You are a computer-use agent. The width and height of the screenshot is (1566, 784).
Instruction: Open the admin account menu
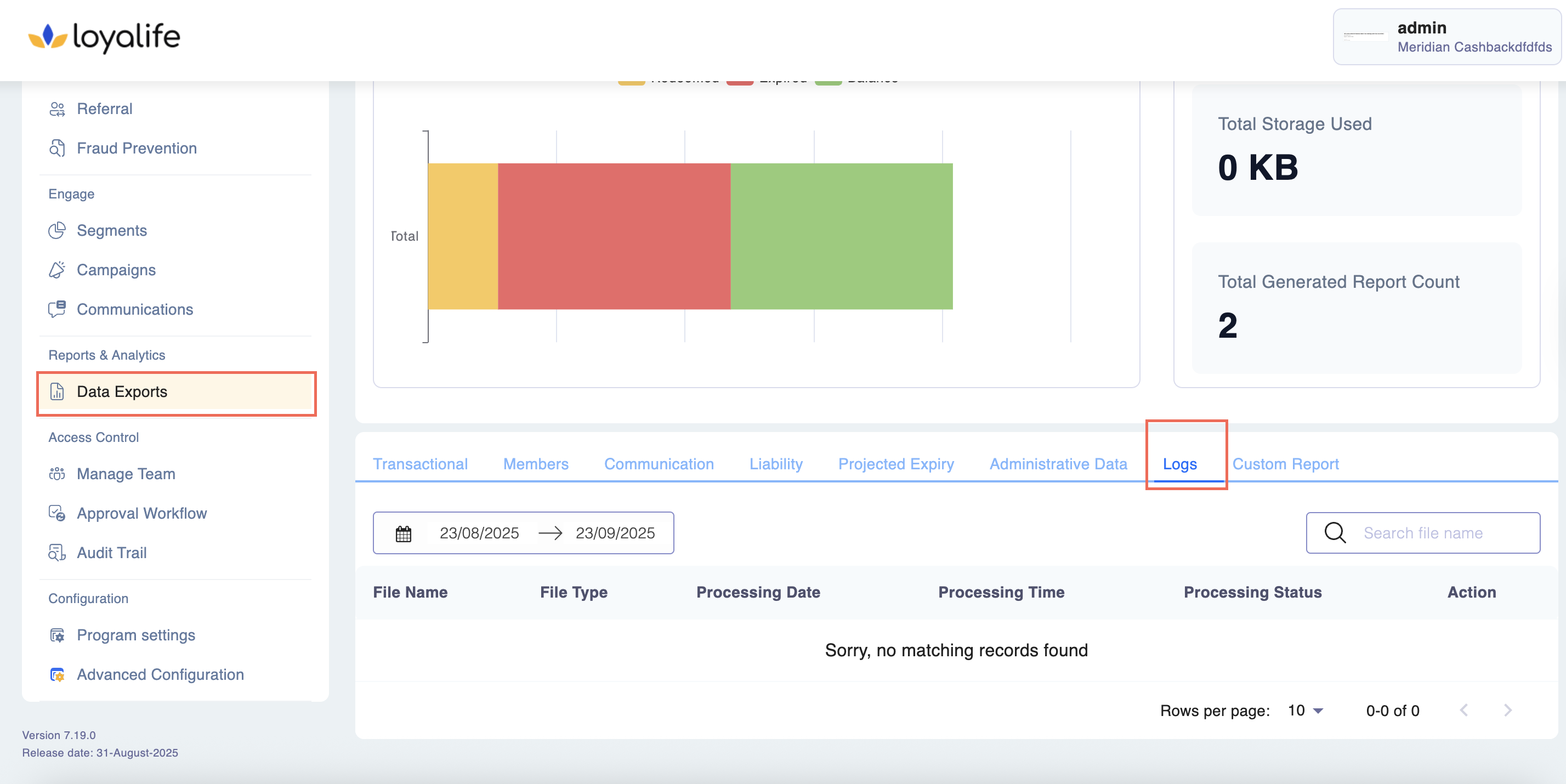1446,37
